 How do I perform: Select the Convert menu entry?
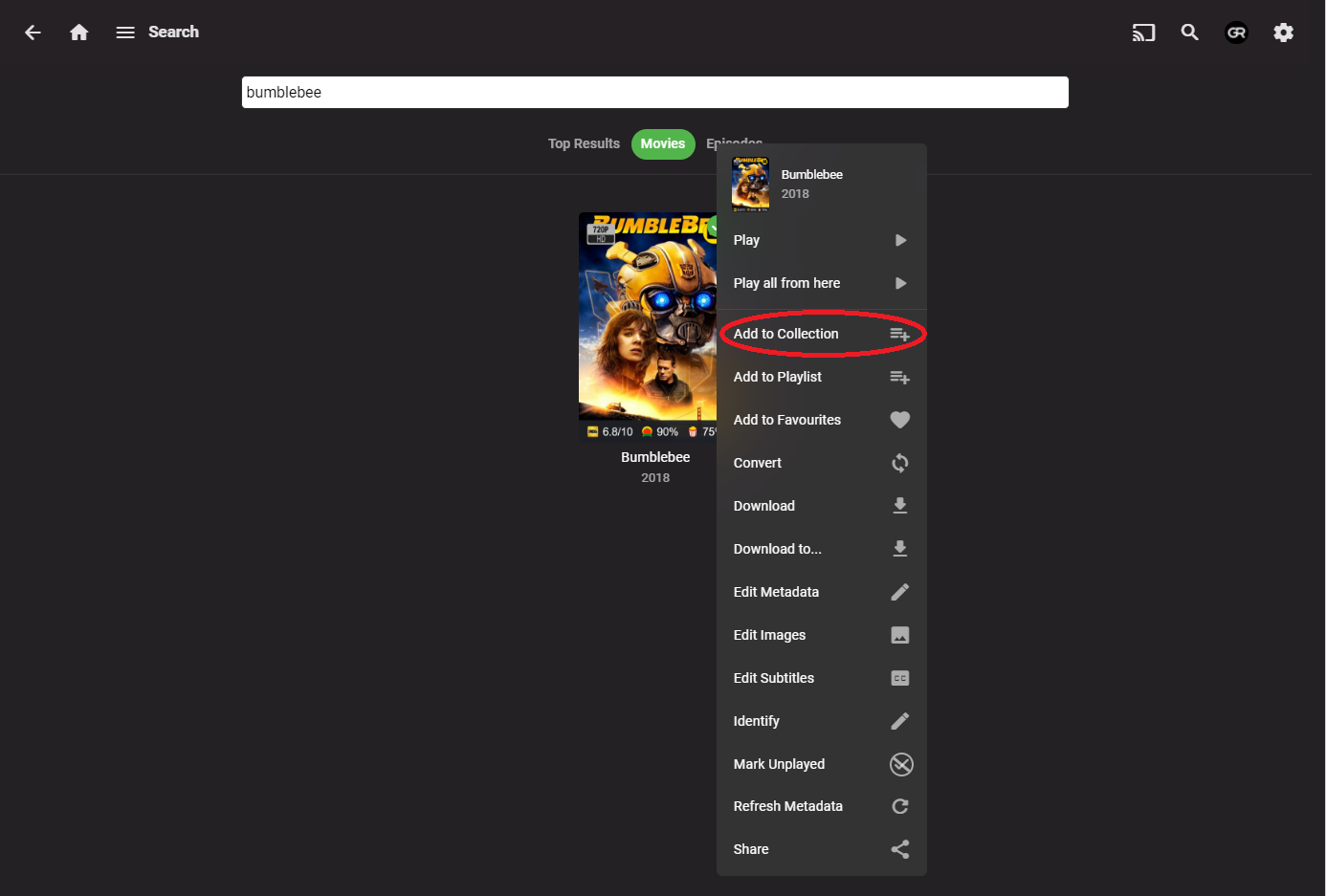[822, 463]
